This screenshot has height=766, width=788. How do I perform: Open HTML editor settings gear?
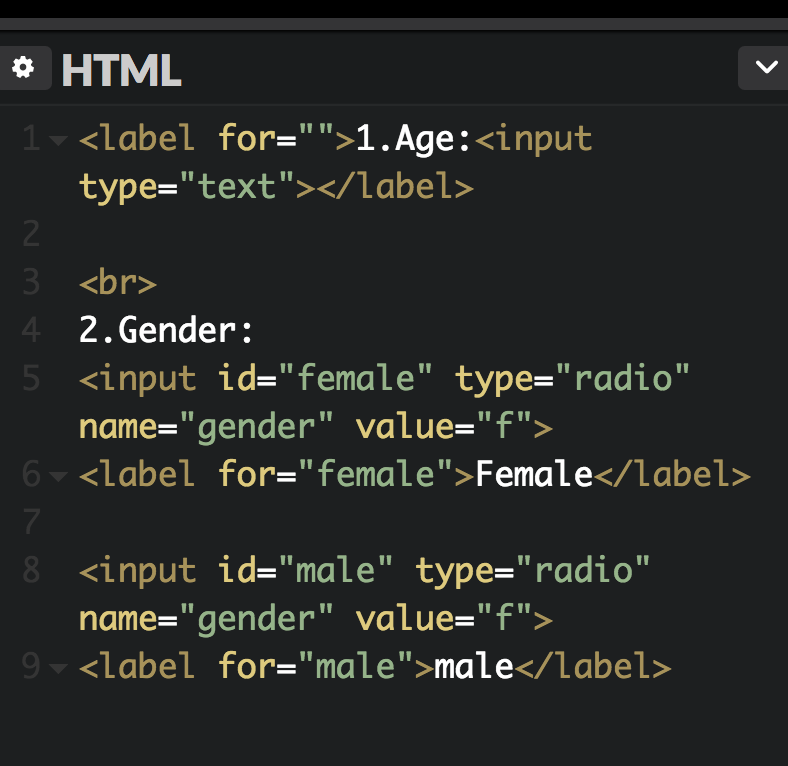click(x=23, y=67)
